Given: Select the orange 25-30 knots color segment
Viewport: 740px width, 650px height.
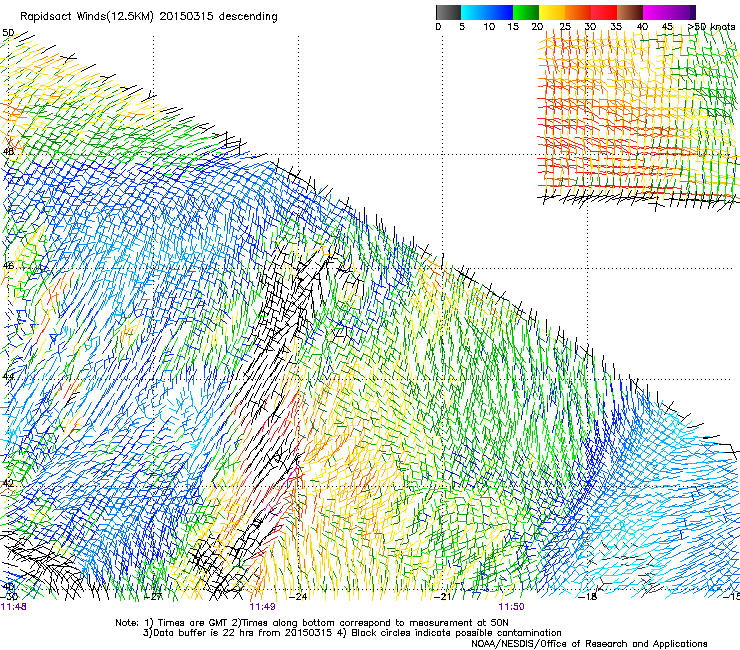Looking at the screenshot, I should 578,12.
